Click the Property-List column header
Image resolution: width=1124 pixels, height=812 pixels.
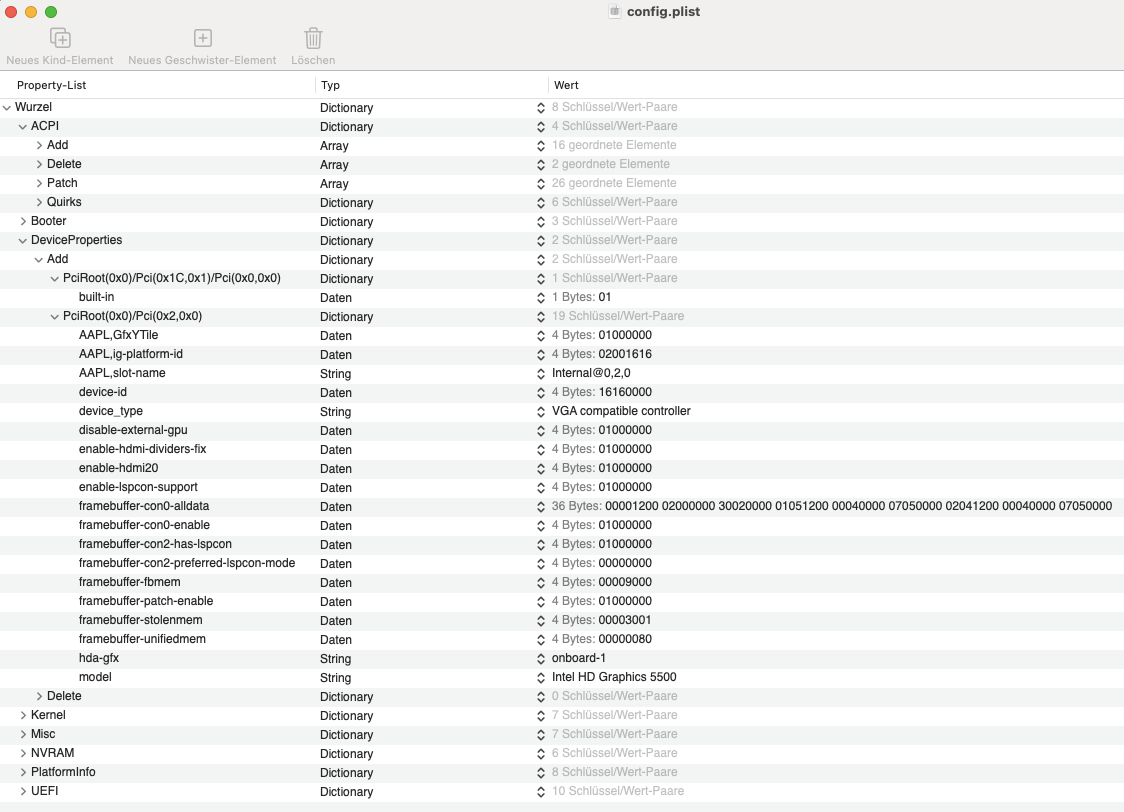coord(52,85)
